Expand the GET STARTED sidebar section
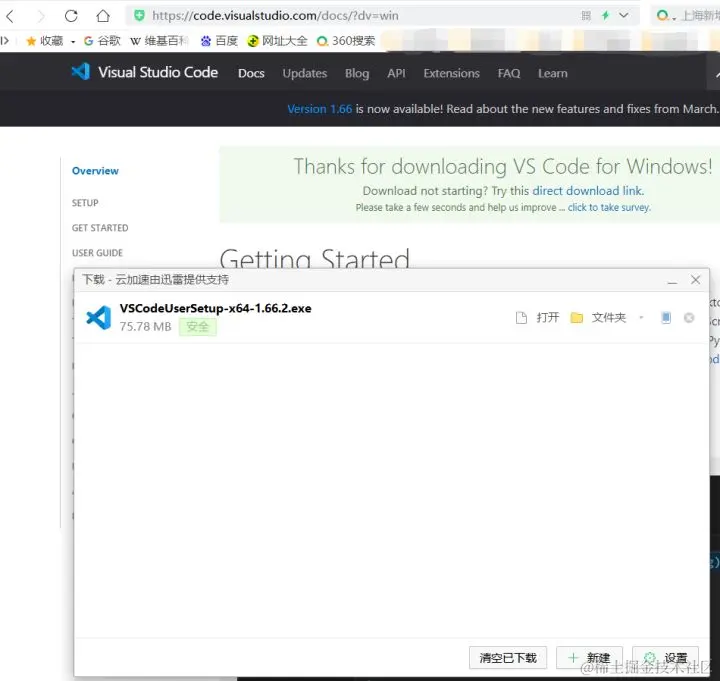 [x=100, y=228]
